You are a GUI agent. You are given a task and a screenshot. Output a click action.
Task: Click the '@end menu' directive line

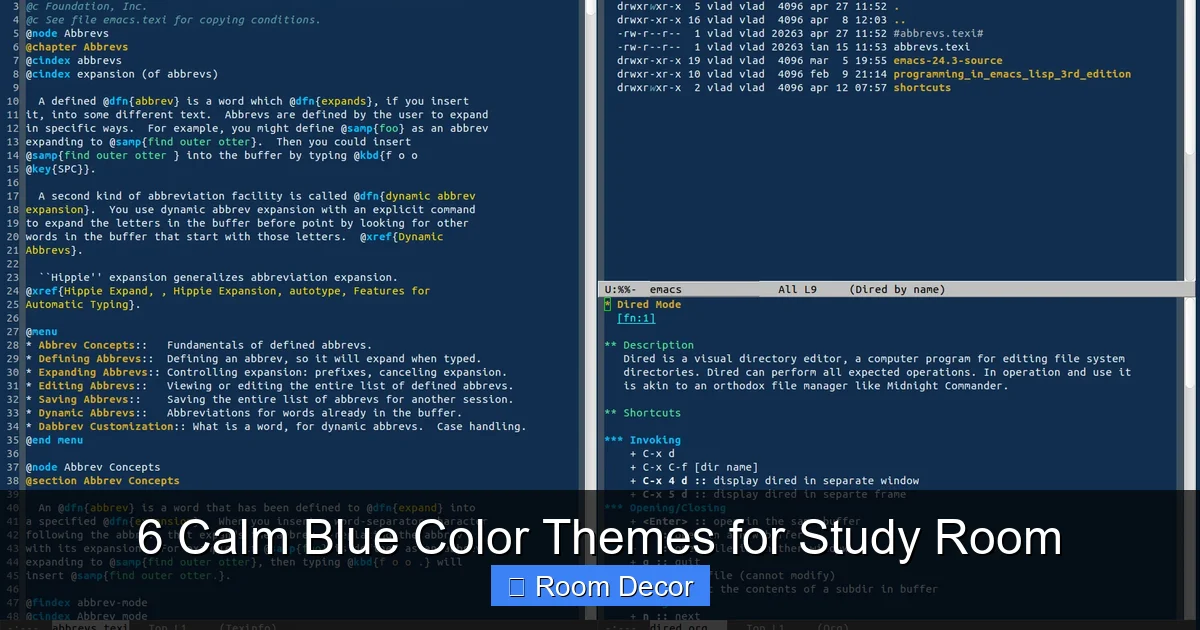[54, 440]
